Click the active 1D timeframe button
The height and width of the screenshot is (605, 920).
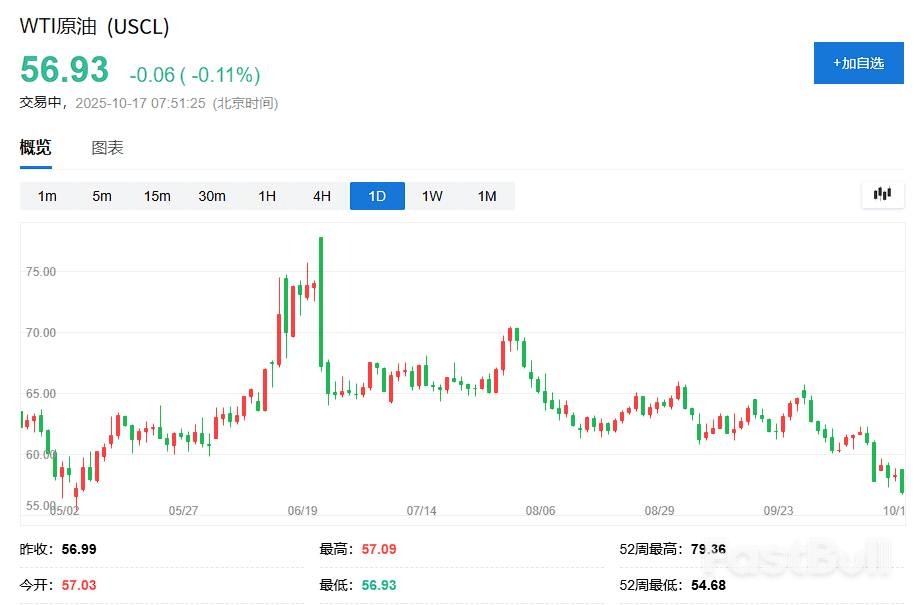tap(377, 196)
